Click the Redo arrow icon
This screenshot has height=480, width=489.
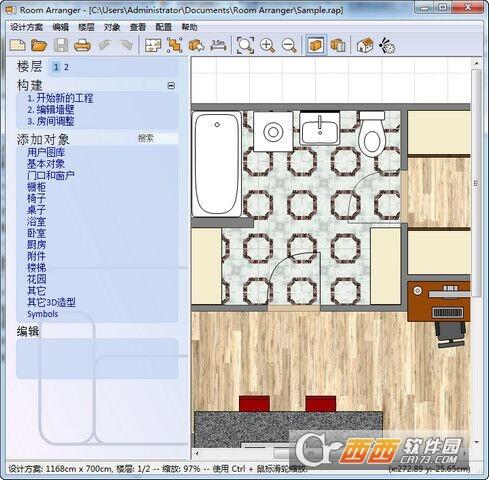[126, 45]
